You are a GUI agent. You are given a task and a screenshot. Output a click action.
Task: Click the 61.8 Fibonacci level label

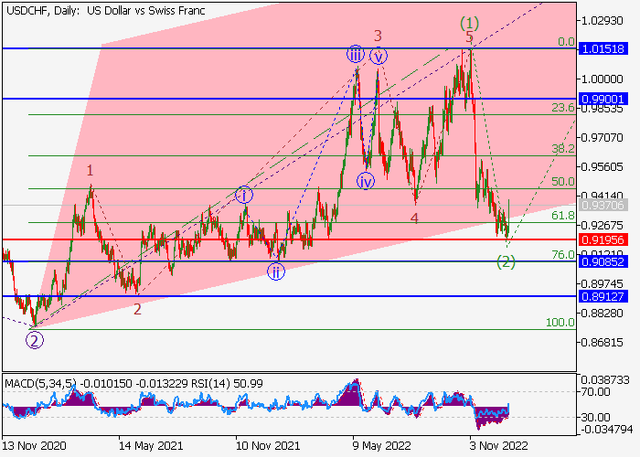coord(562,216)
